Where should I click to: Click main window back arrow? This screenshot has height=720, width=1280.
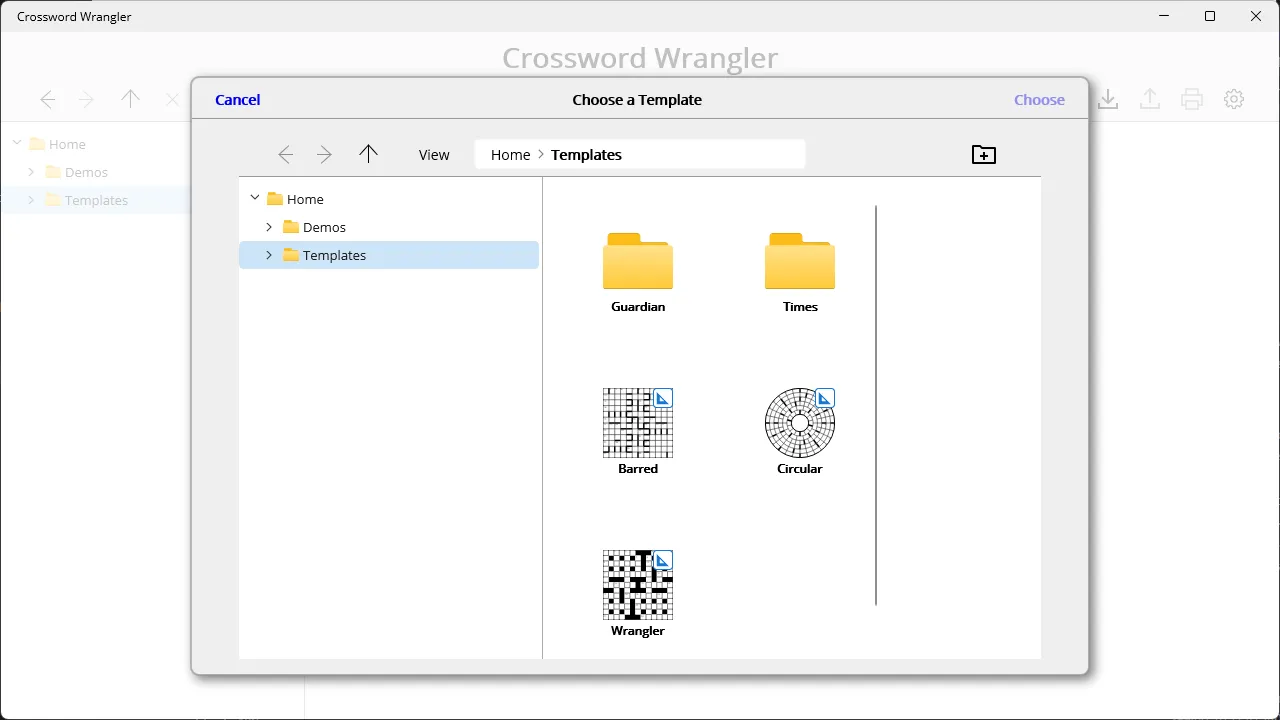click(48, 99)
